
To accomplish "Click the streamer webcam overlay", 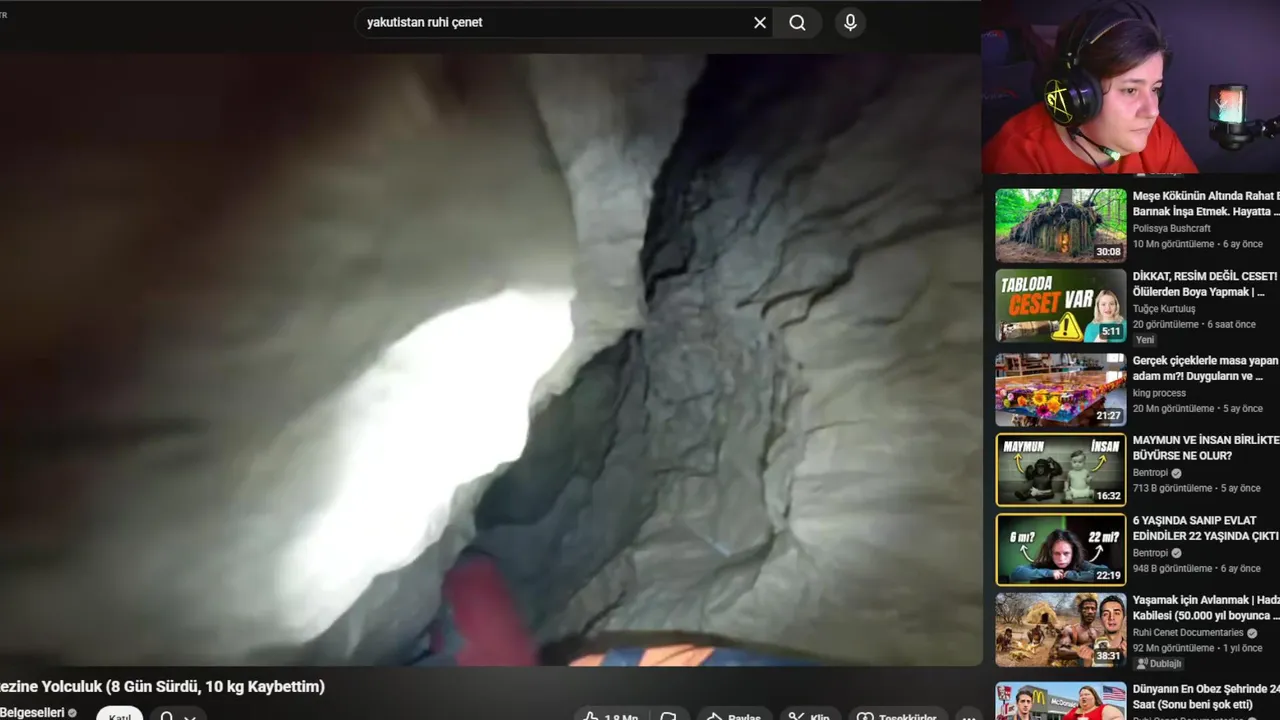I will pos(1130,87).
